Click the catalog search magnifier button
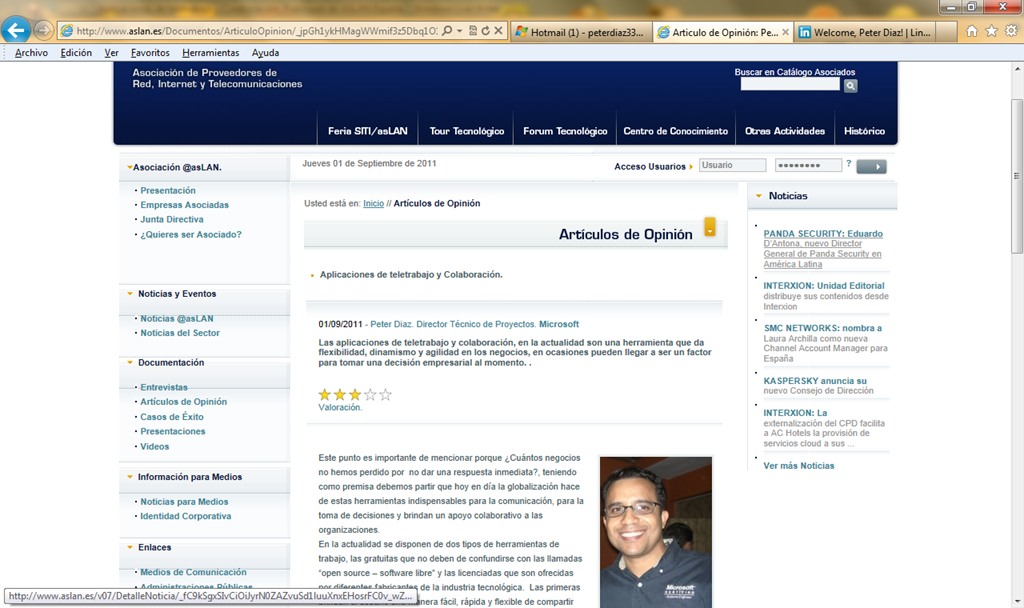Viewport: 1024px width, 608px height. click(x=850, y=86)
